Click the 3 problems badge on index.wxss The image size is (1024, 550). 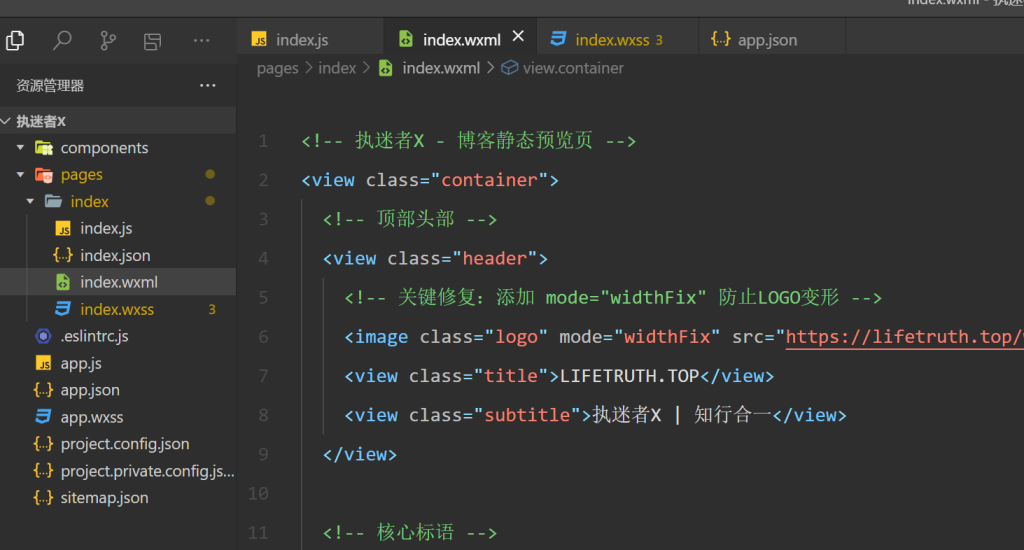coord(212,309)
